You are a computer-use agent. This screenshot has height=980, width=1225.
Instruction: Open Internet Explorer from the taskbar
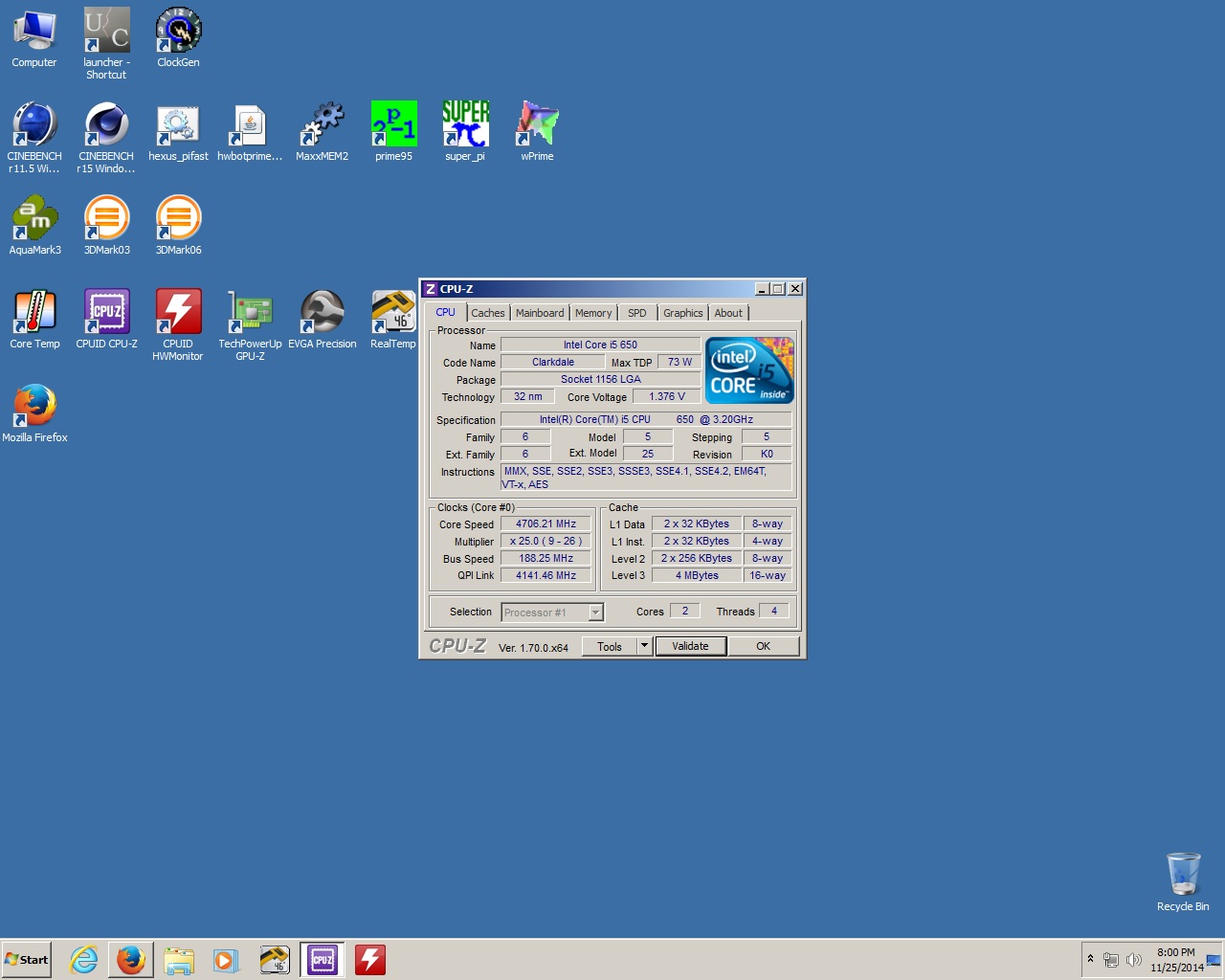(84, 960)
